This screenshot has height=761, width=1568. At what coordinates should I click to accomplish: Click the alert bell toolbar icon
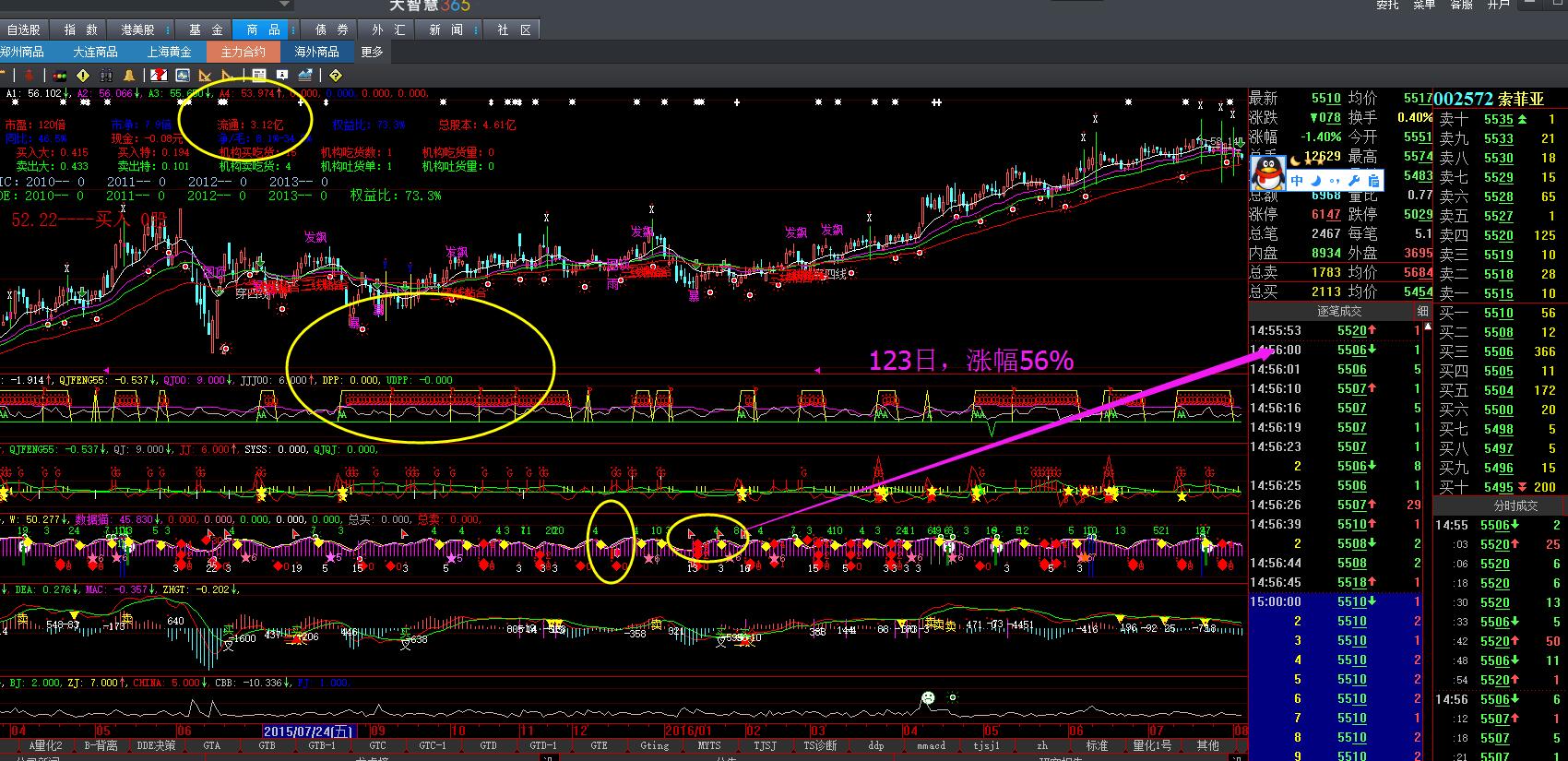[x=129, y=75]
